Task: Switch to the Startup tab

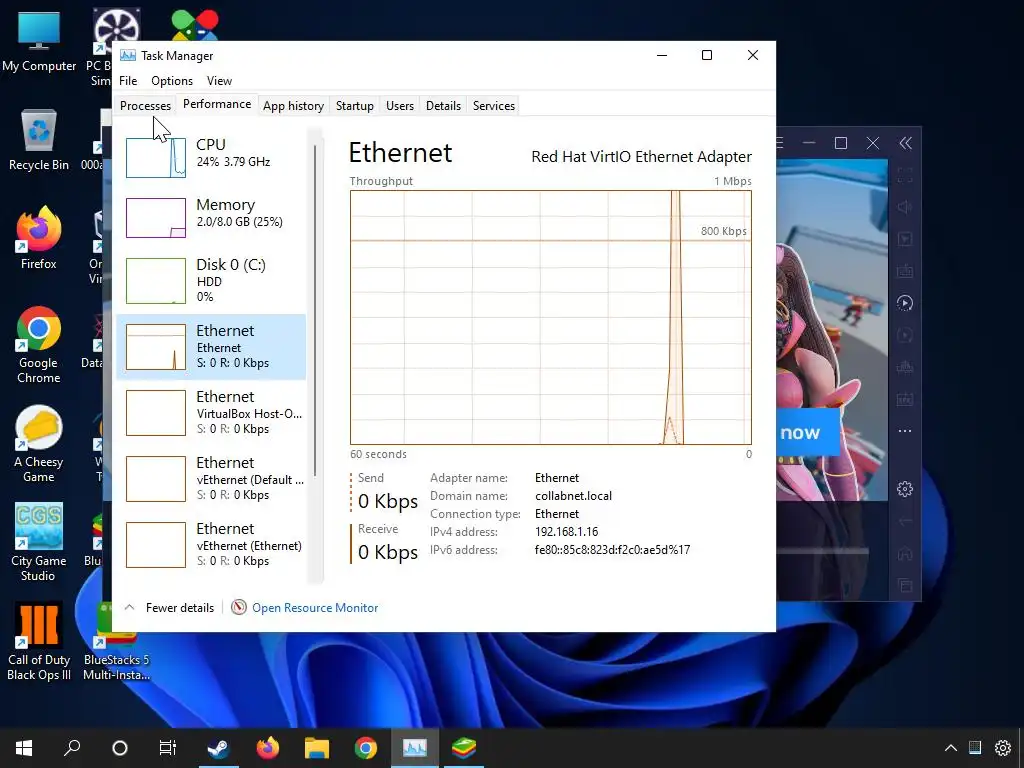Action: coord(355,106)
